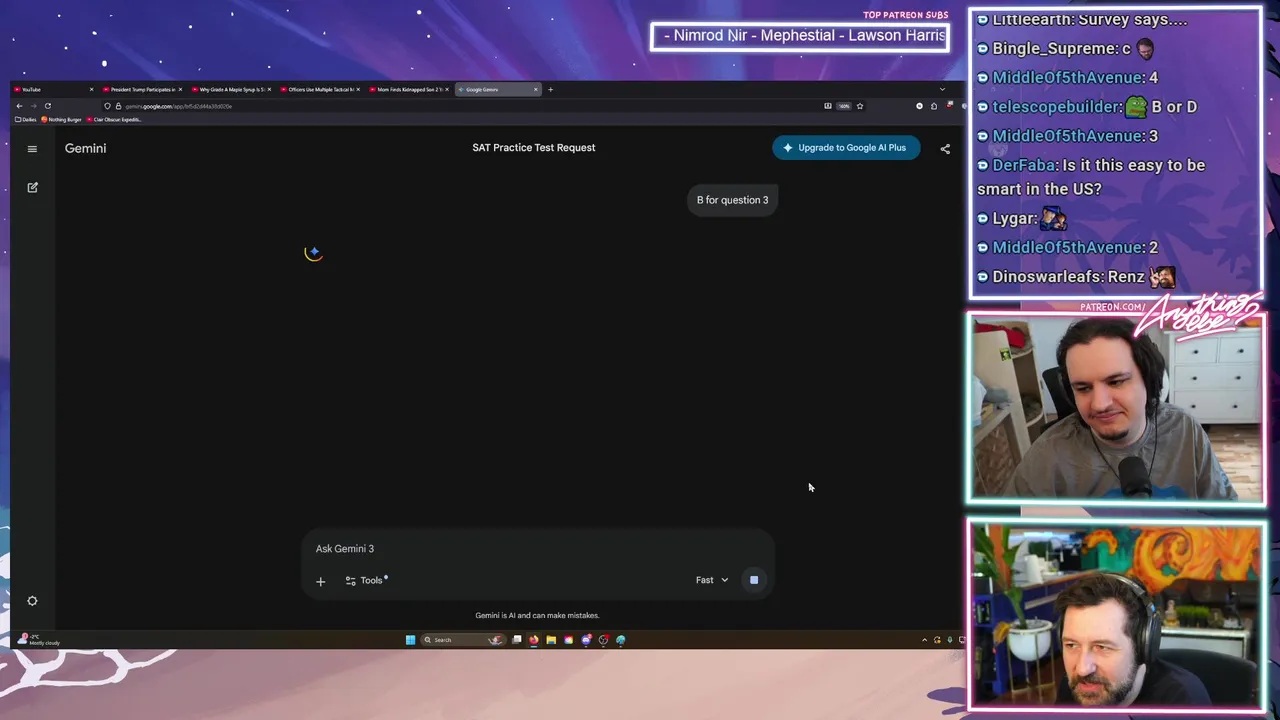Open the Dailies bookmarks folder
Image resolution: width=1280 pixels, height=720 pixels.
click(26, 119)
